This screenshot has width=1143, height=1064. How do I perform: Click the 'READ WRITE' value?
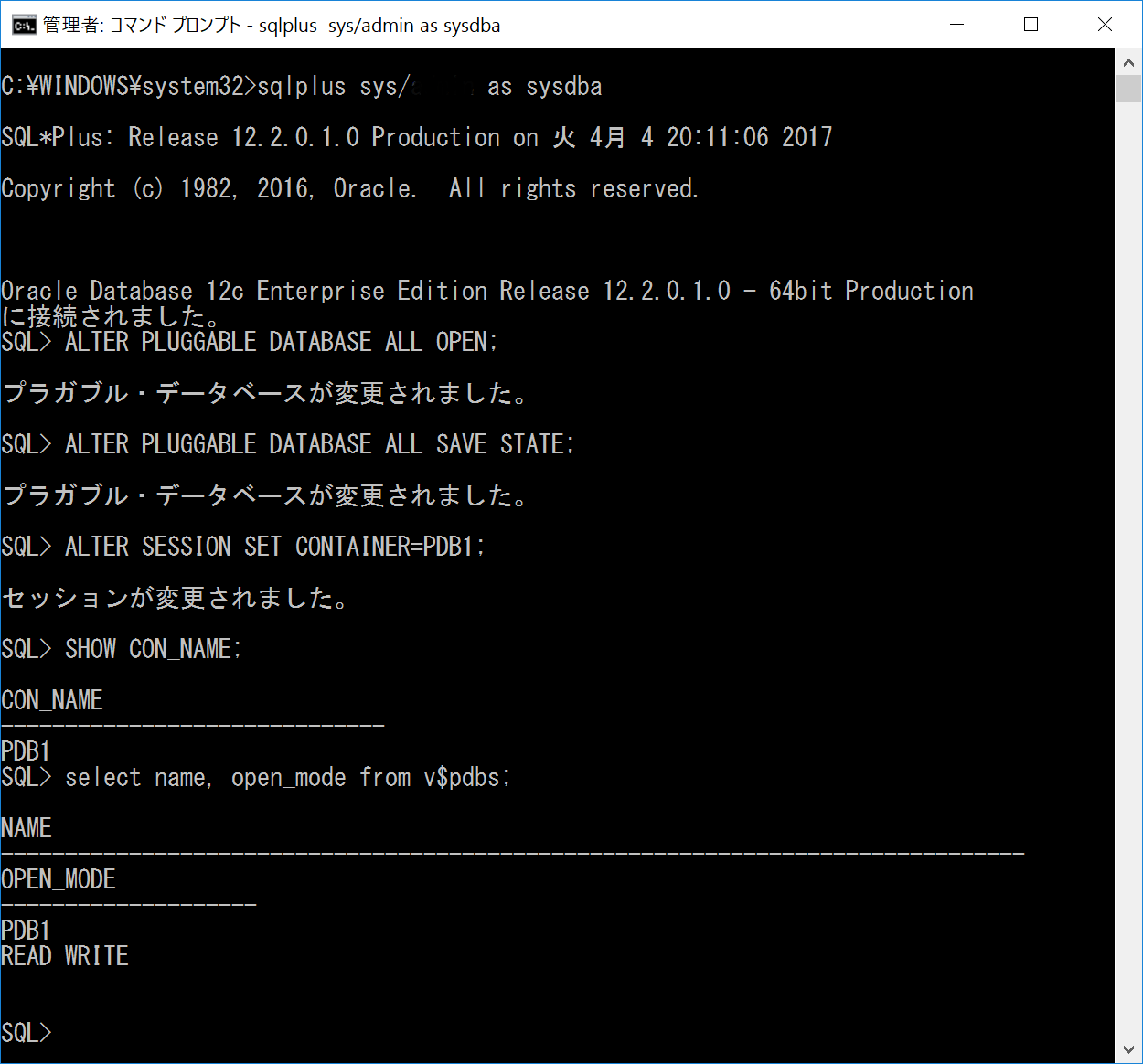click(65, 956)
